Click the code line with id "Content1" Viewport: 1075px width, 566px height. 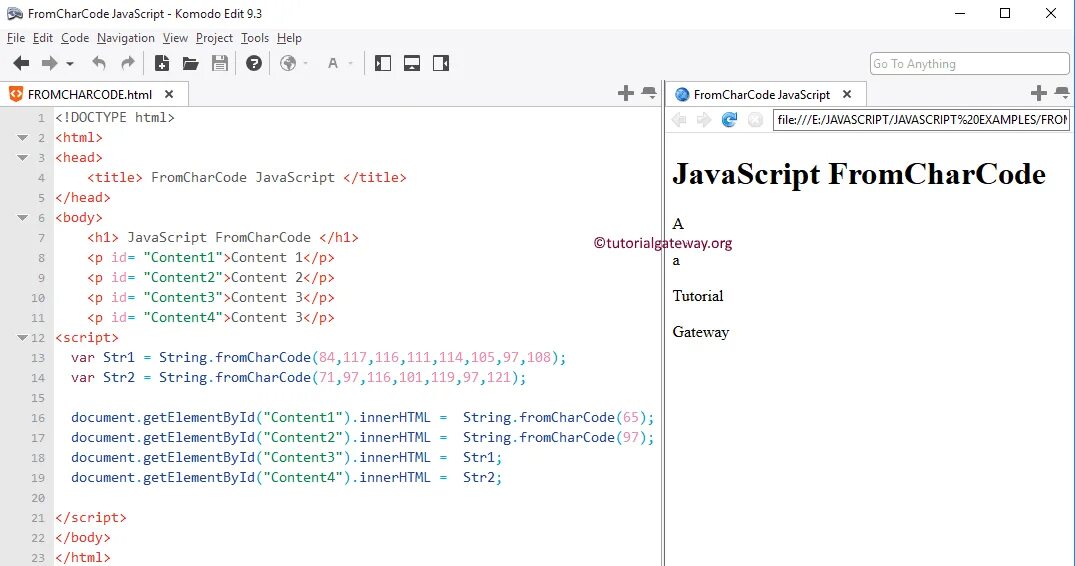pos(211,258)
